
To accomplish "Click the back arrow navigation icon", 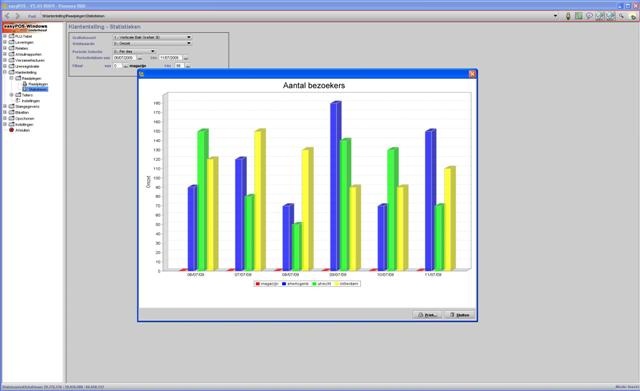I will click(x=7, y=16).
